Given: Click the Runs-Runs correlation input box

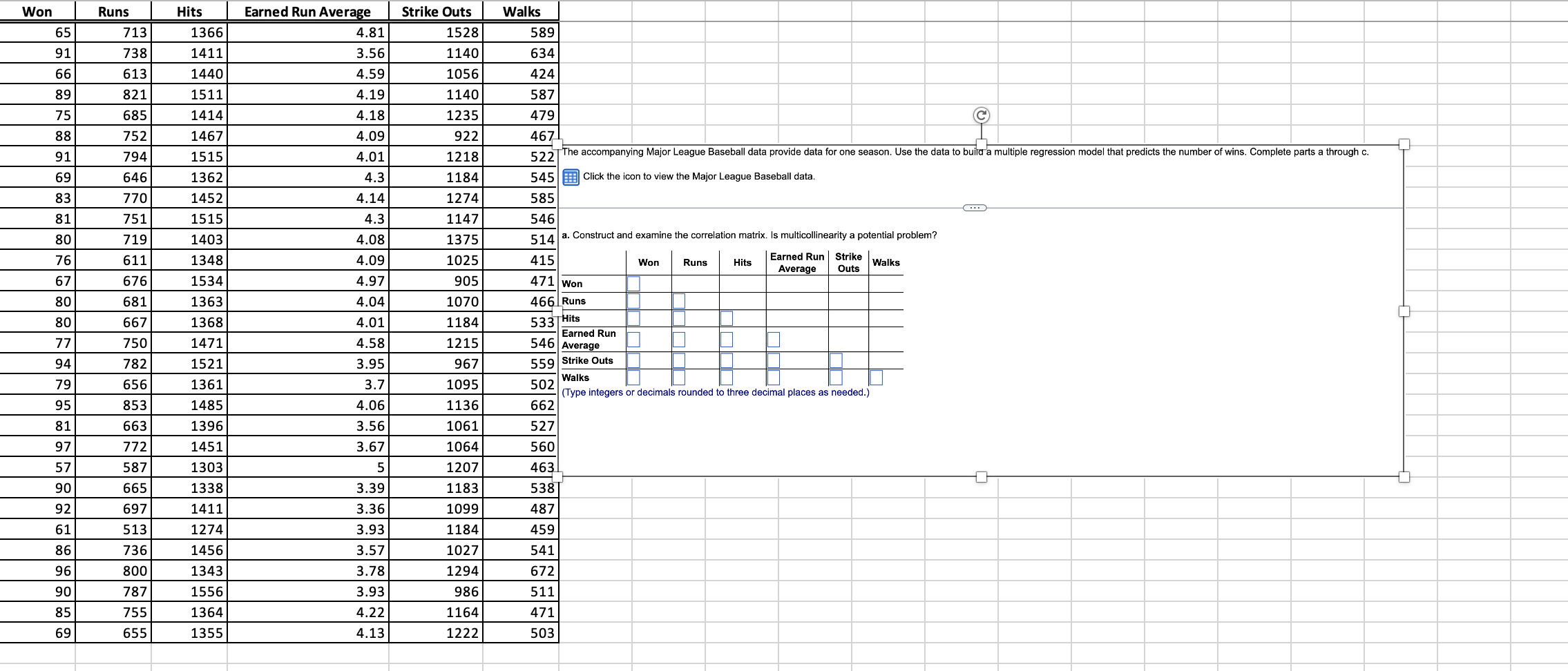Looking at the screenshot, I should (678, 300).
